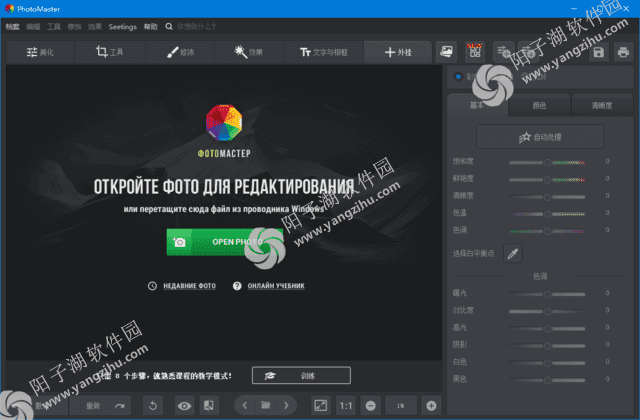The height and width of the screenshot is (420, 640).
Task: Adjust the 白色 whites slider handle
Action: click(x=547, y=362)
